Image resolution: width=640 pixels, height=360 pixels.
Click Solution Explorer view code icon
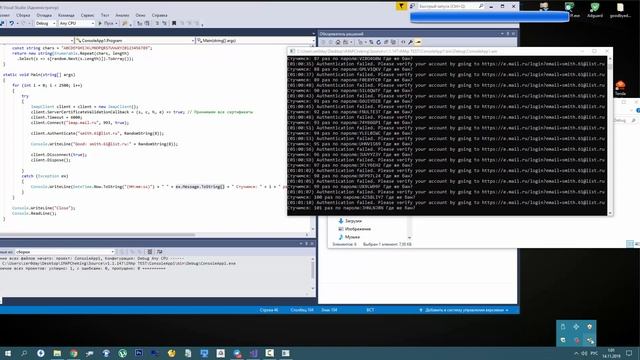tap(403, 42)
